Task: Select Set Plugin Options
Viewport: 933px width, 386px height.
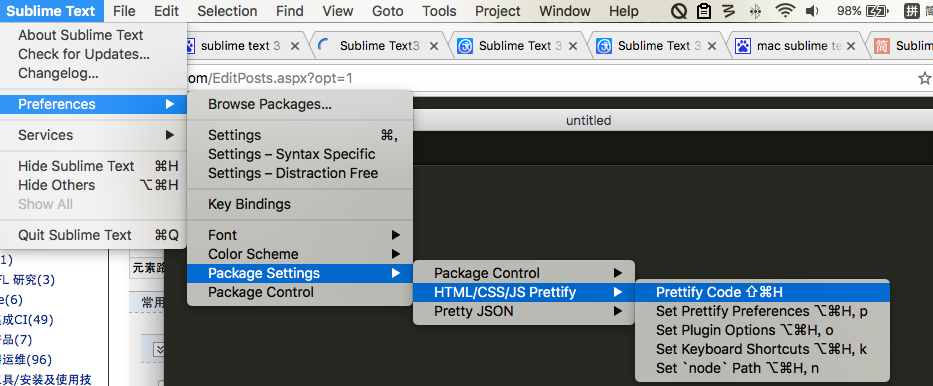Action: point(763,330)
